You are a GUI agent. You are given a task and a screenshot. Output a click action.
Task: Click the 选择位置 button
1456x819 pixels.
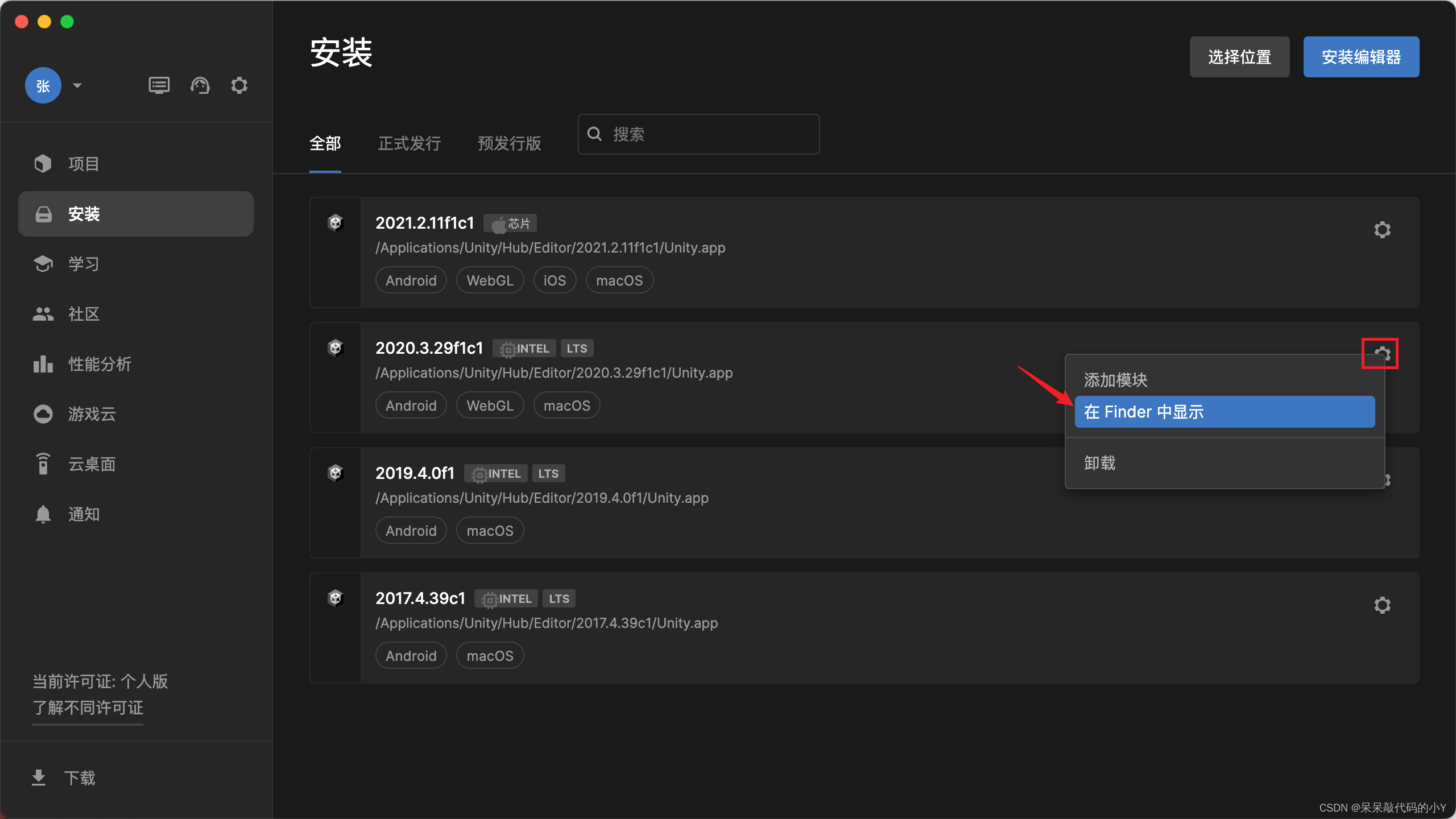pyautogui.click(x=1239, y=57)
